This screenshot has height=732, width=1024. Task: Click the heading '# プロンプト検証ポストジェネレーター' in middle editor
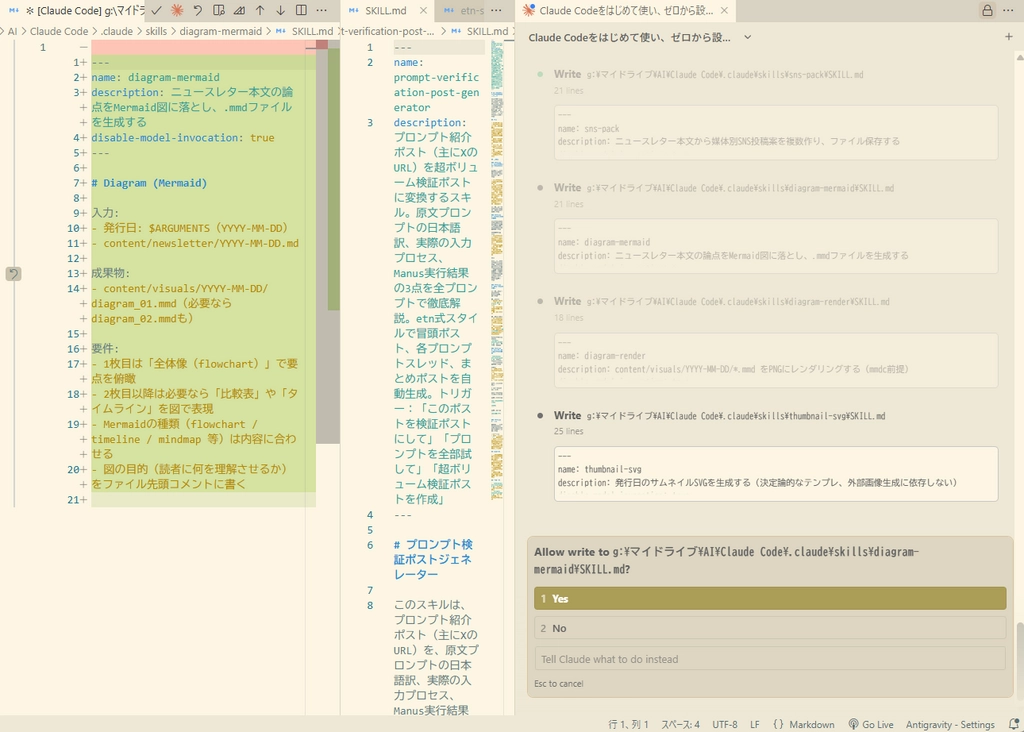click(433, 559)
